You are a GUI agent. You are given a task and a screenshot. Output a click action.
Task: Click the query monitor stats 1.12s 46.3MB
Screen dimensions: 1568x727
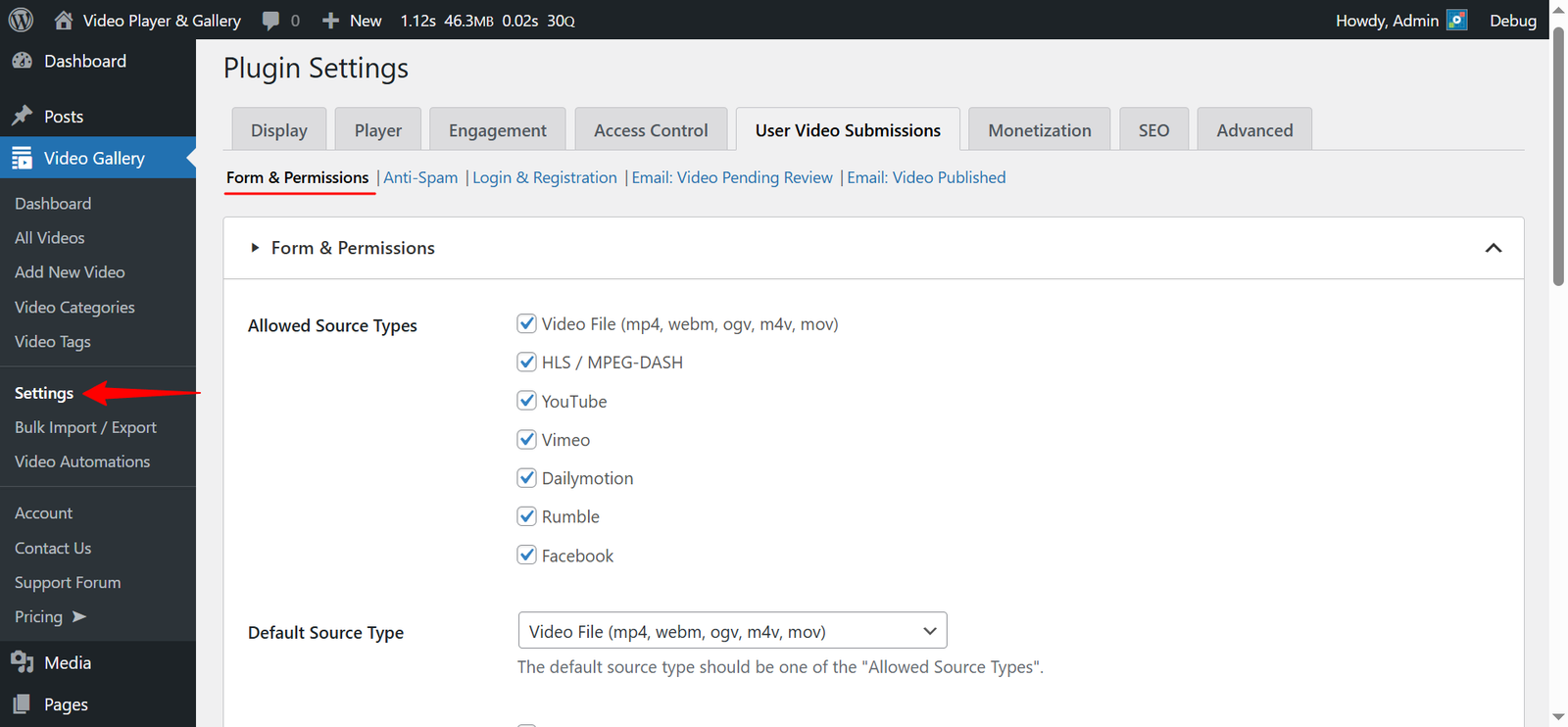point(487,20)
